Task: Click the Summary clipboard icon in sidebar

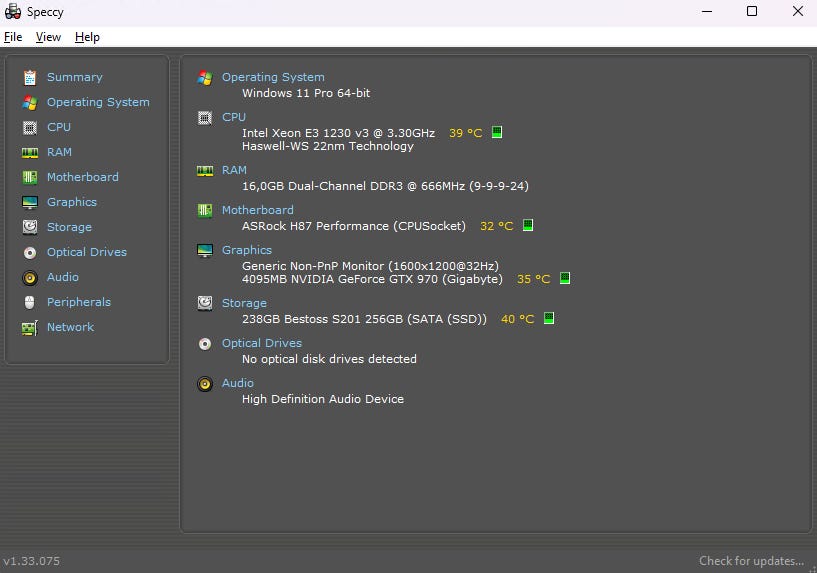Action: tap(30, 78)
